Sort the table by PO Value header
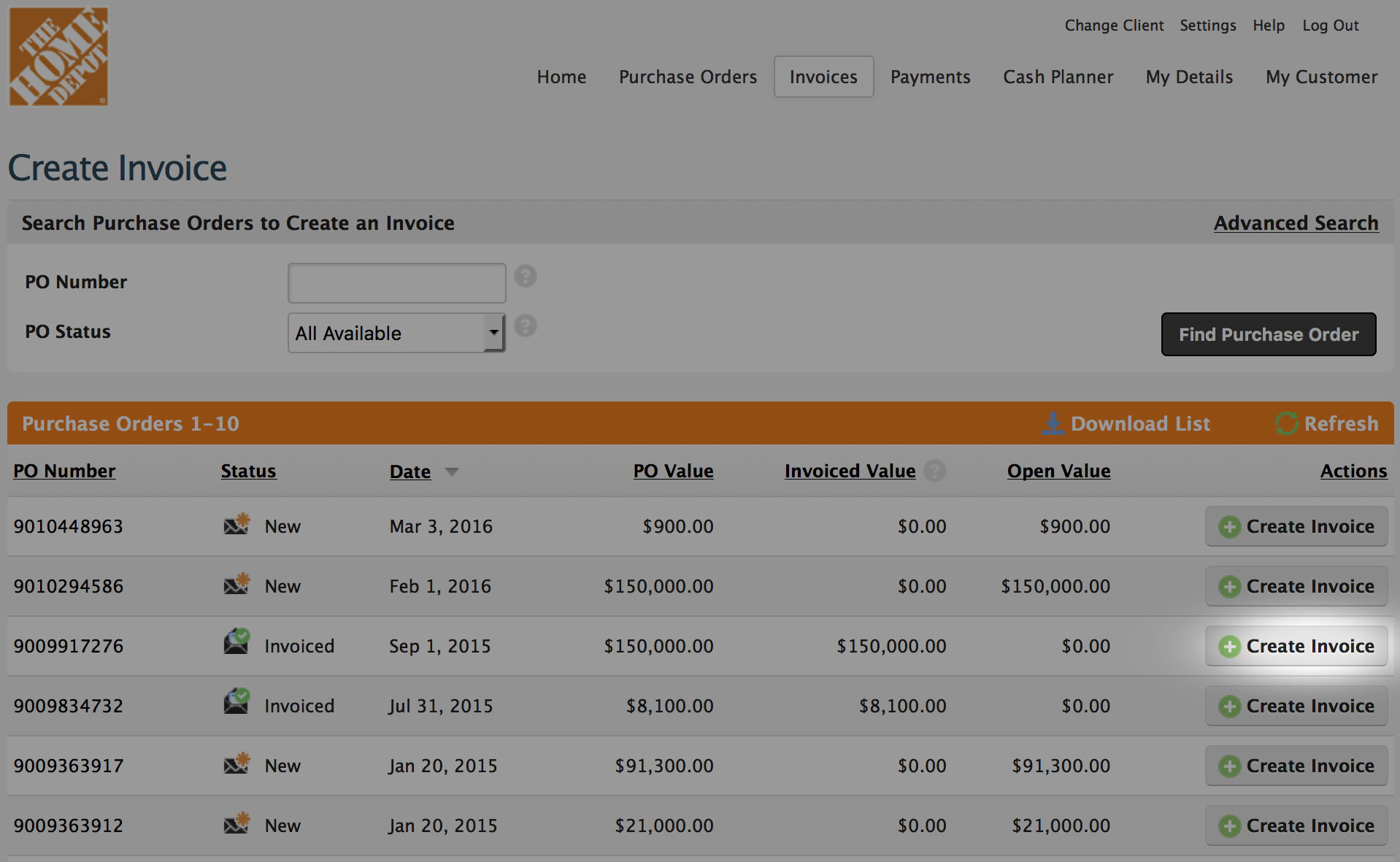This screenshot has height=862, width=1400. 673,472
